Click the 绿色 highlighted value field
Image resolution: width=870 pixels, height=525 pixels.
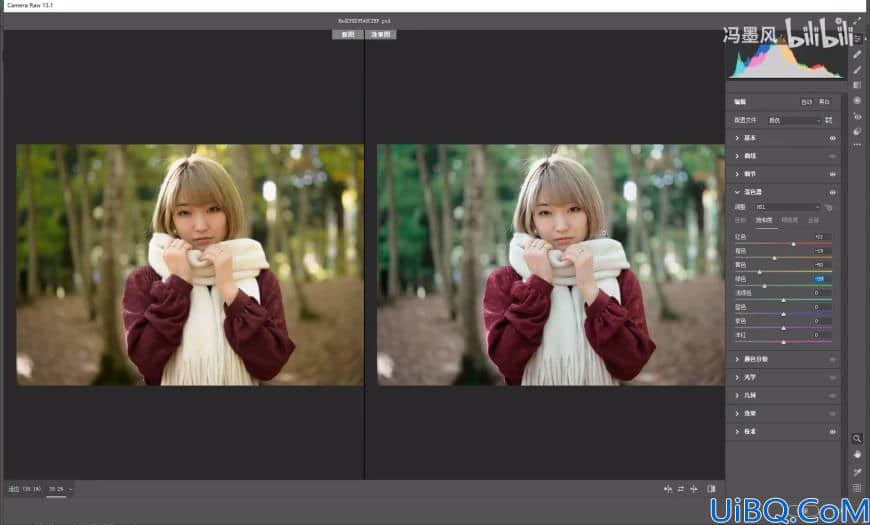point(821,279)
